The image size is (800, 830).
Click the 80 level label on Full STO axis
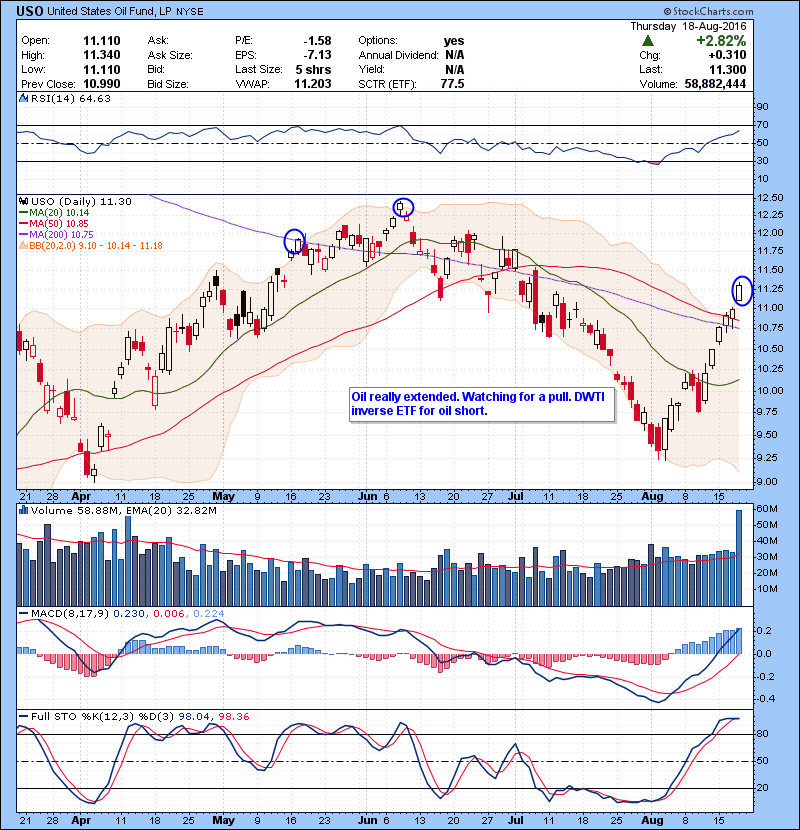tap(762, 734)
